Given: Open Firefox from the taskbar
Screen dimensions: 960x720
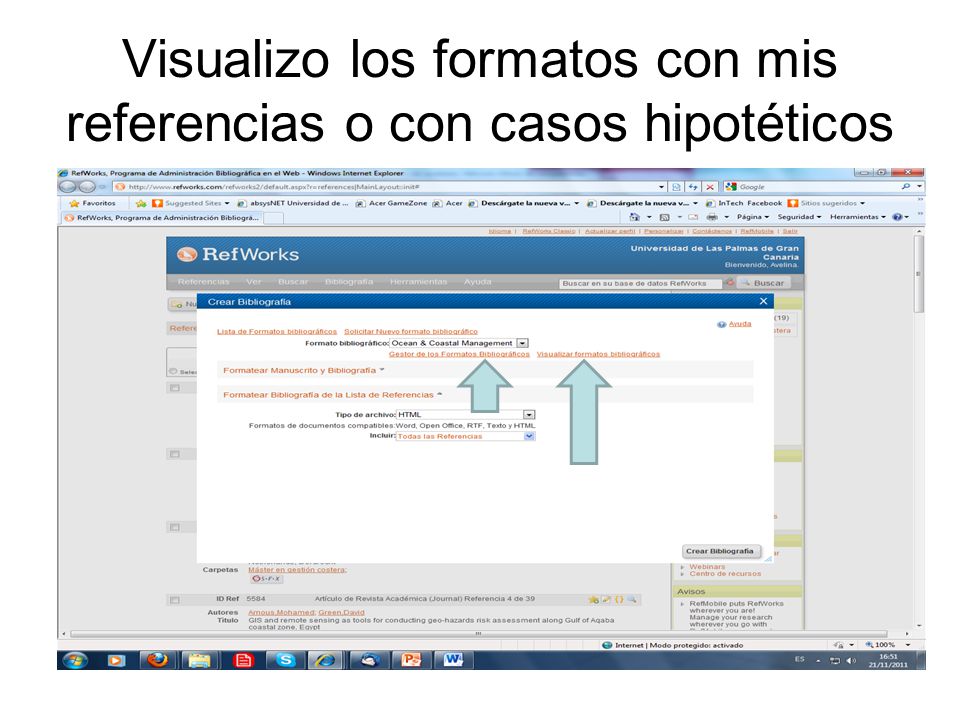Looking at the screenshot, I should [x=157, y=660].
